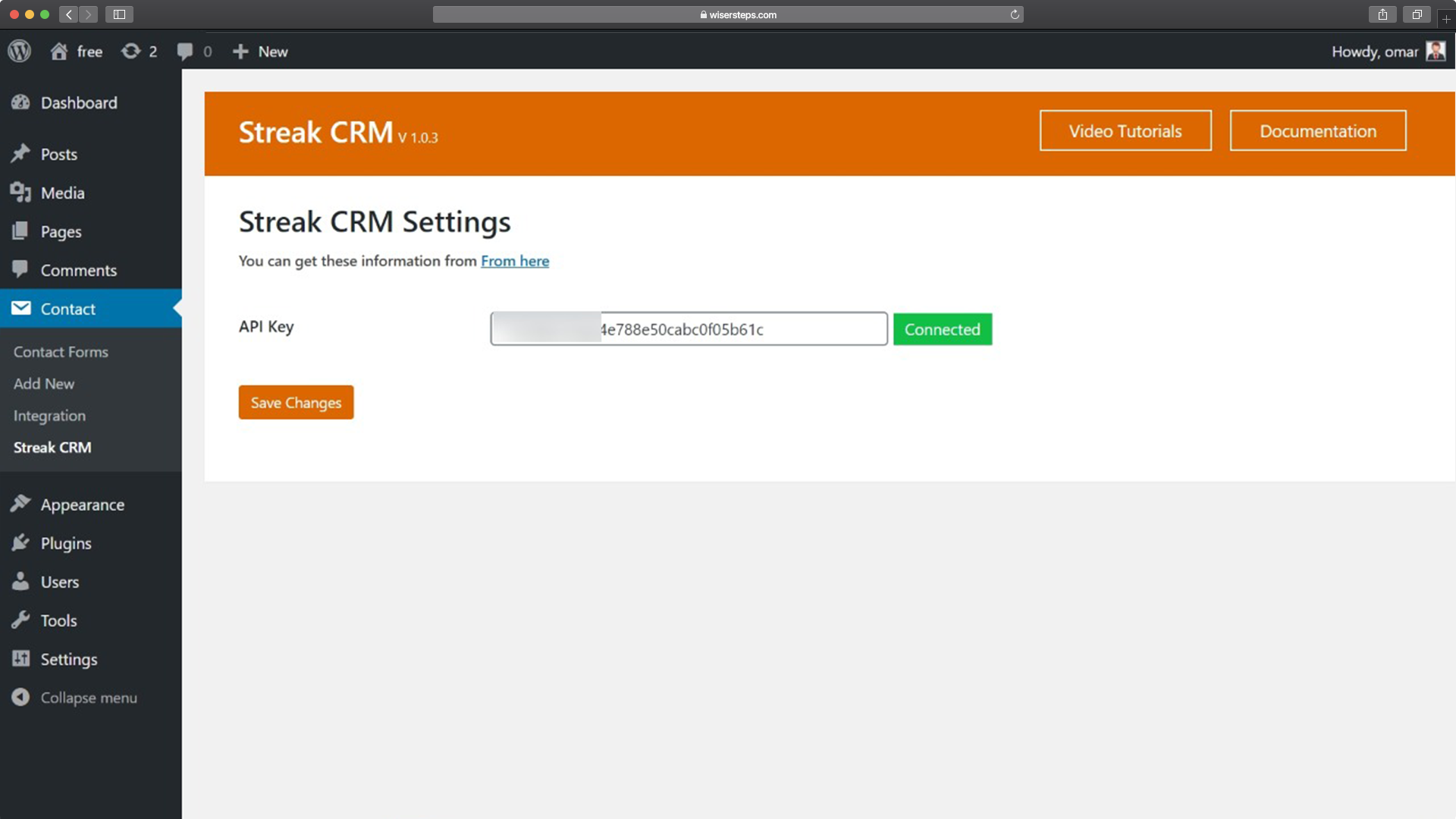
Task: Go back with the browser back arrow
Action: [x=69, y=14]
